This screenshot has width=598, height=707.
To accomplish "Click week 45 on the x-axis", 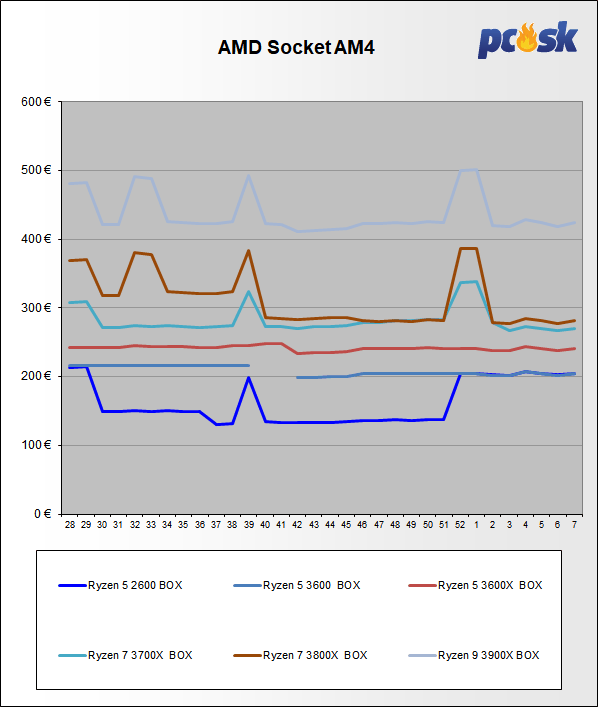I will 346,525.
